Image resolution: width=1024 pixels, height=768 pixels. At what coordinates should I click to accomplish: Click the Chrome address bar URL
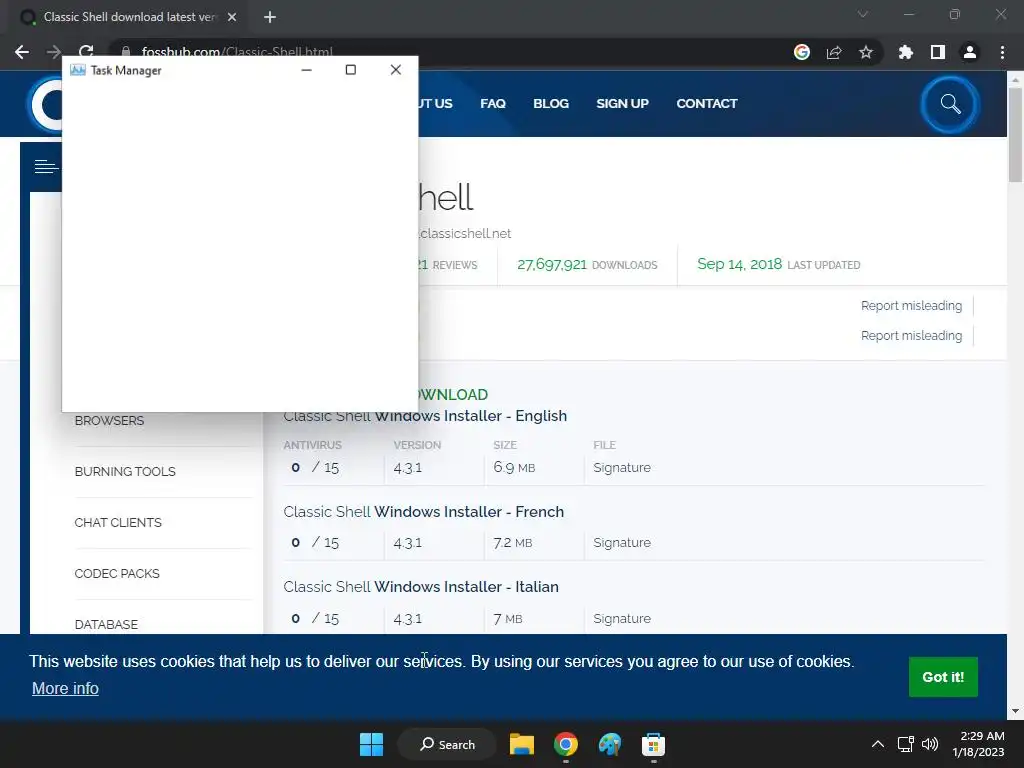(237, 52)
